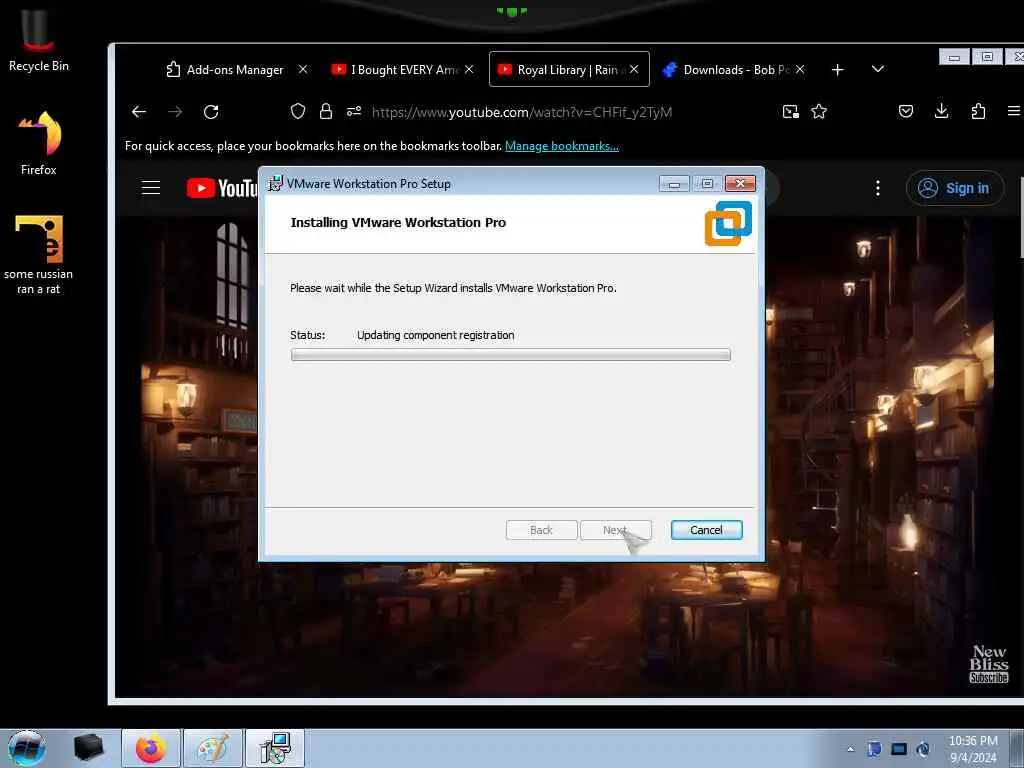This screenshot has height=768, width=1024.
Task: Open Firefox extensions puzzle icon
Action: click(978, 112)
